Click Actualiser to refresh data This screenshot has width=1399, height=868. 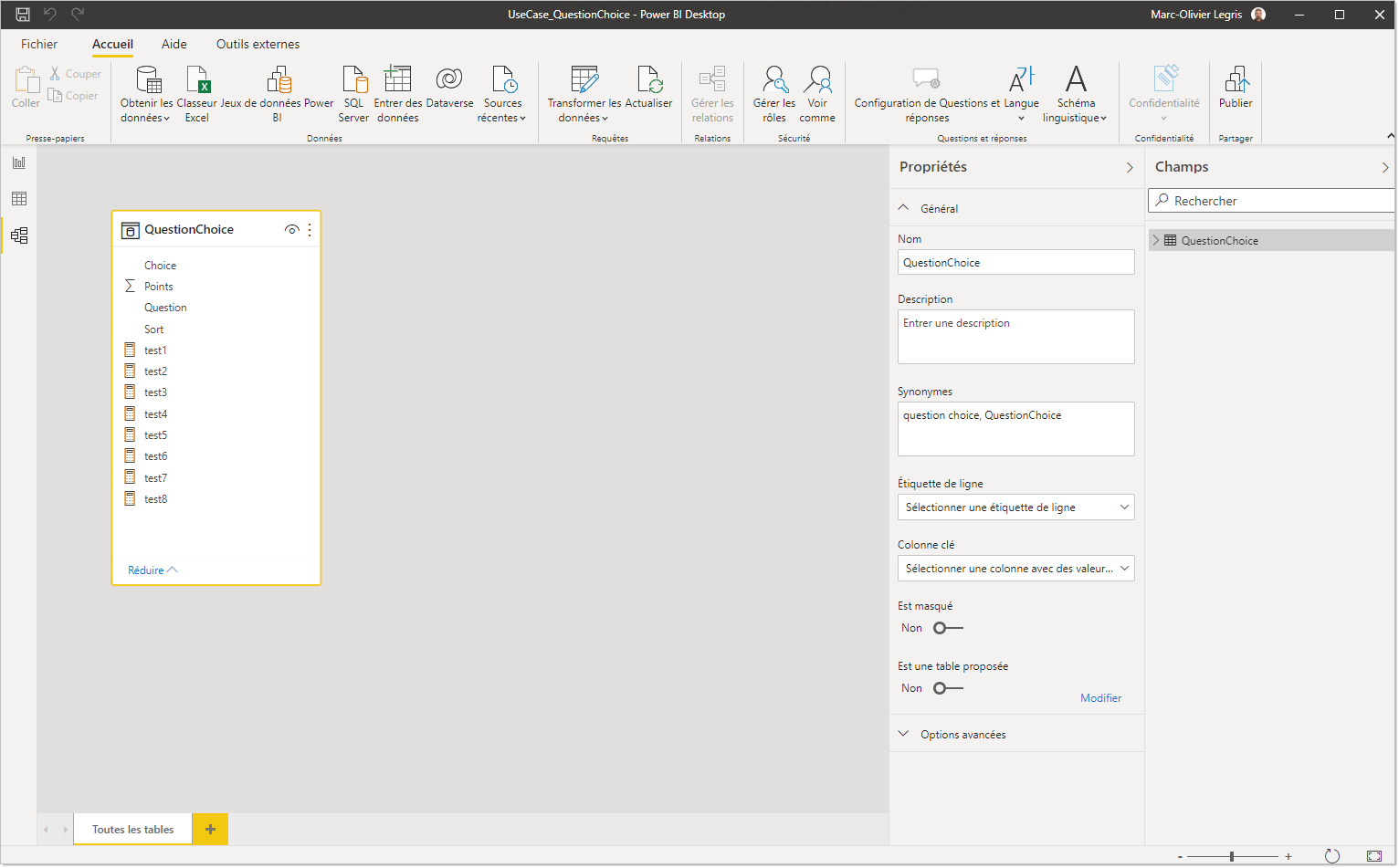(x=648, y=89)
